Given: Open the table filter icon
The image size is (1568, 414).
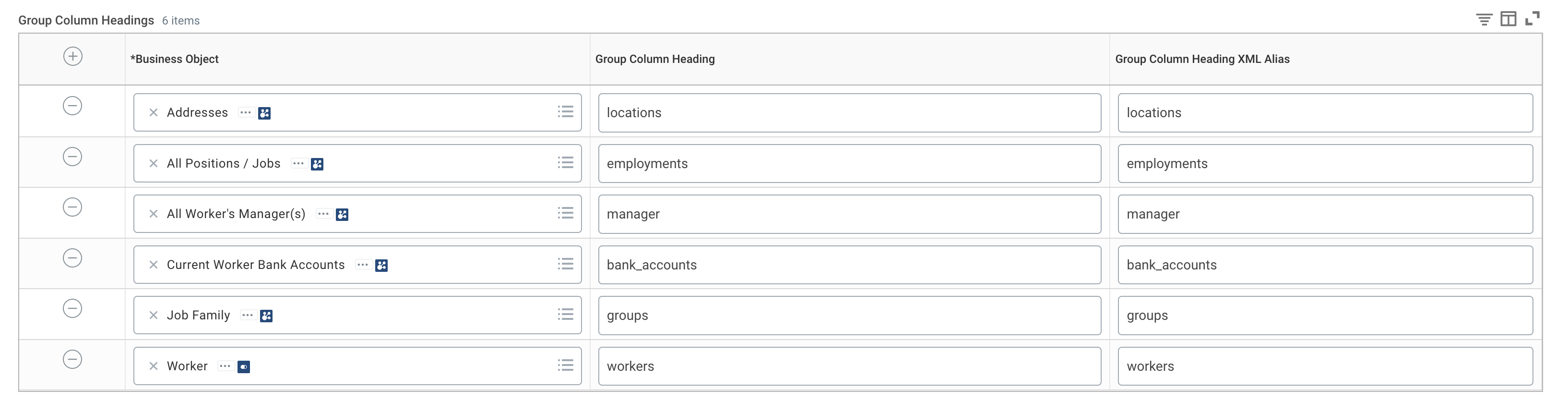Looking at the screenshot, I should (x=1484, y=20).
